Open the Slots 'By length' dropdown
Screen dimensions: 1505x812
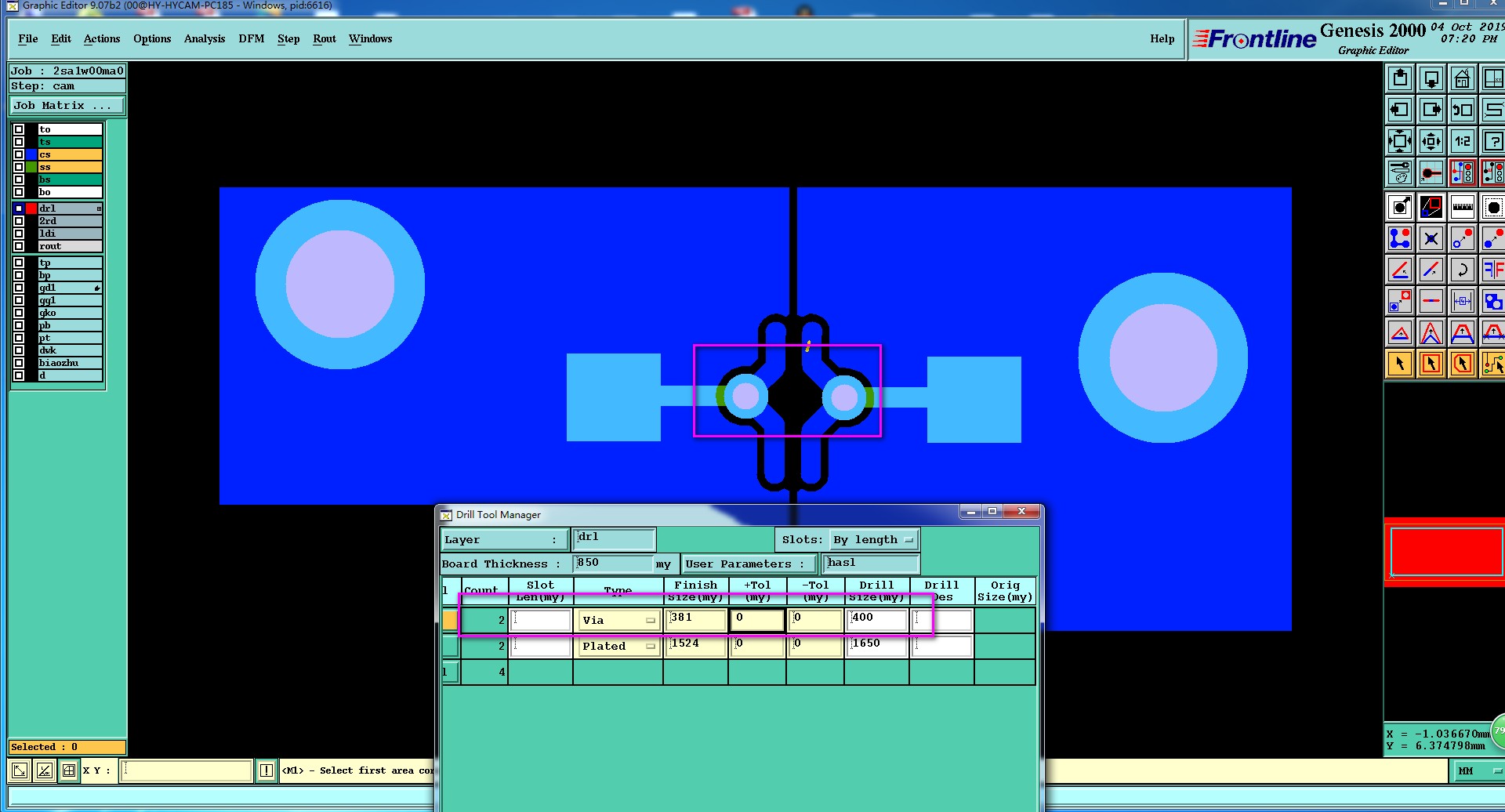874,540
